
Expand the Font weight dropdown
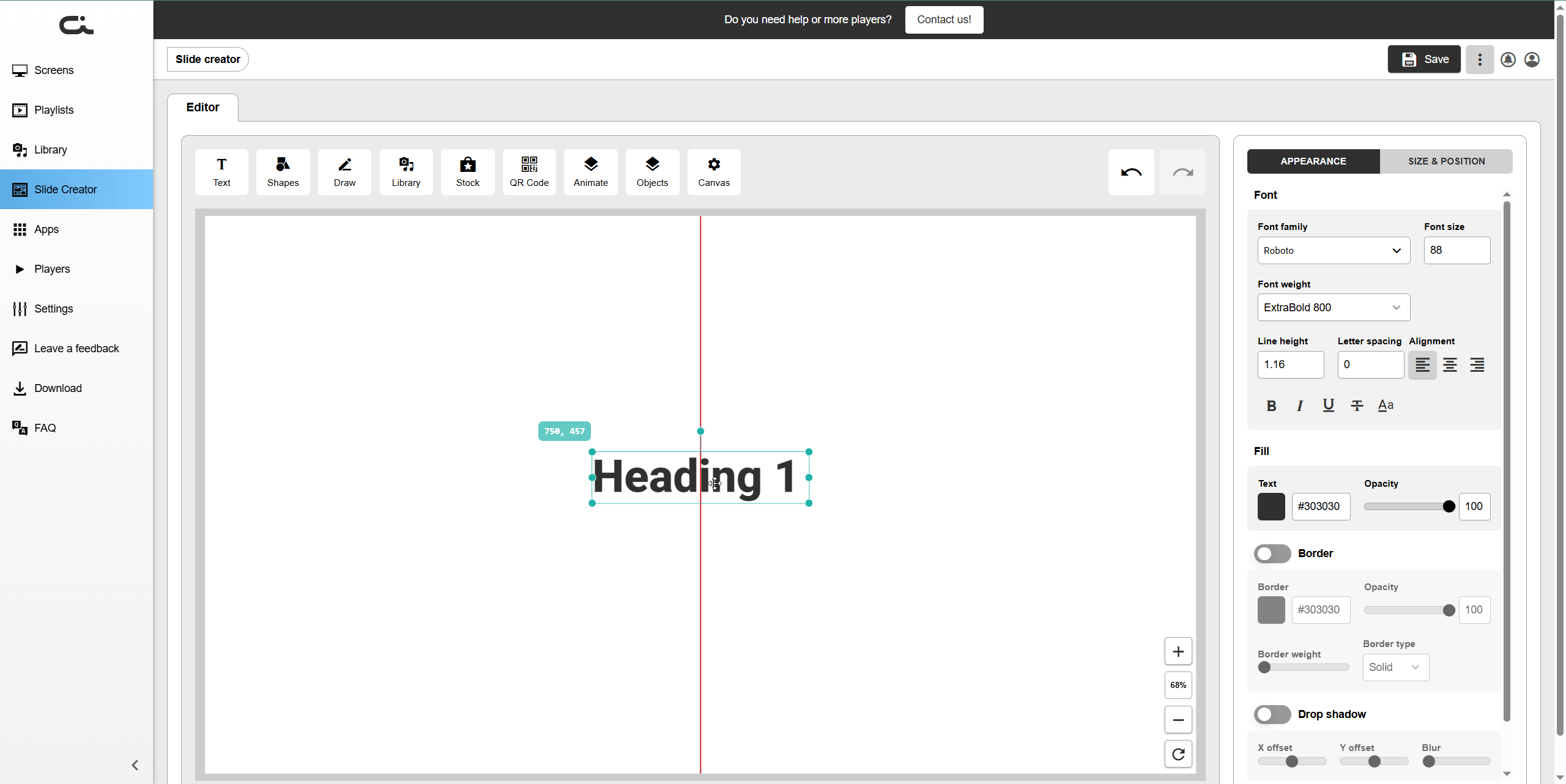pyautogui.click(x=1333, y=308)
